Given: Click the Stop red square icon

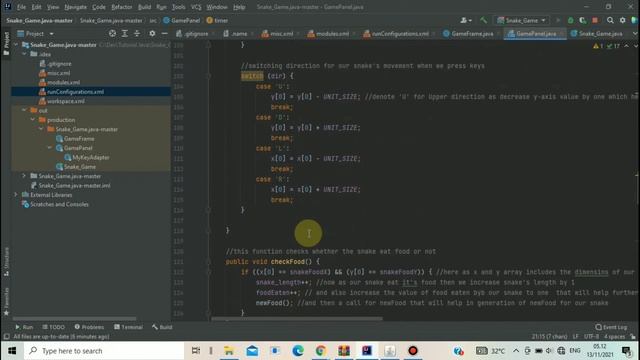Looking at the screenshot, I should pos(595,20).
